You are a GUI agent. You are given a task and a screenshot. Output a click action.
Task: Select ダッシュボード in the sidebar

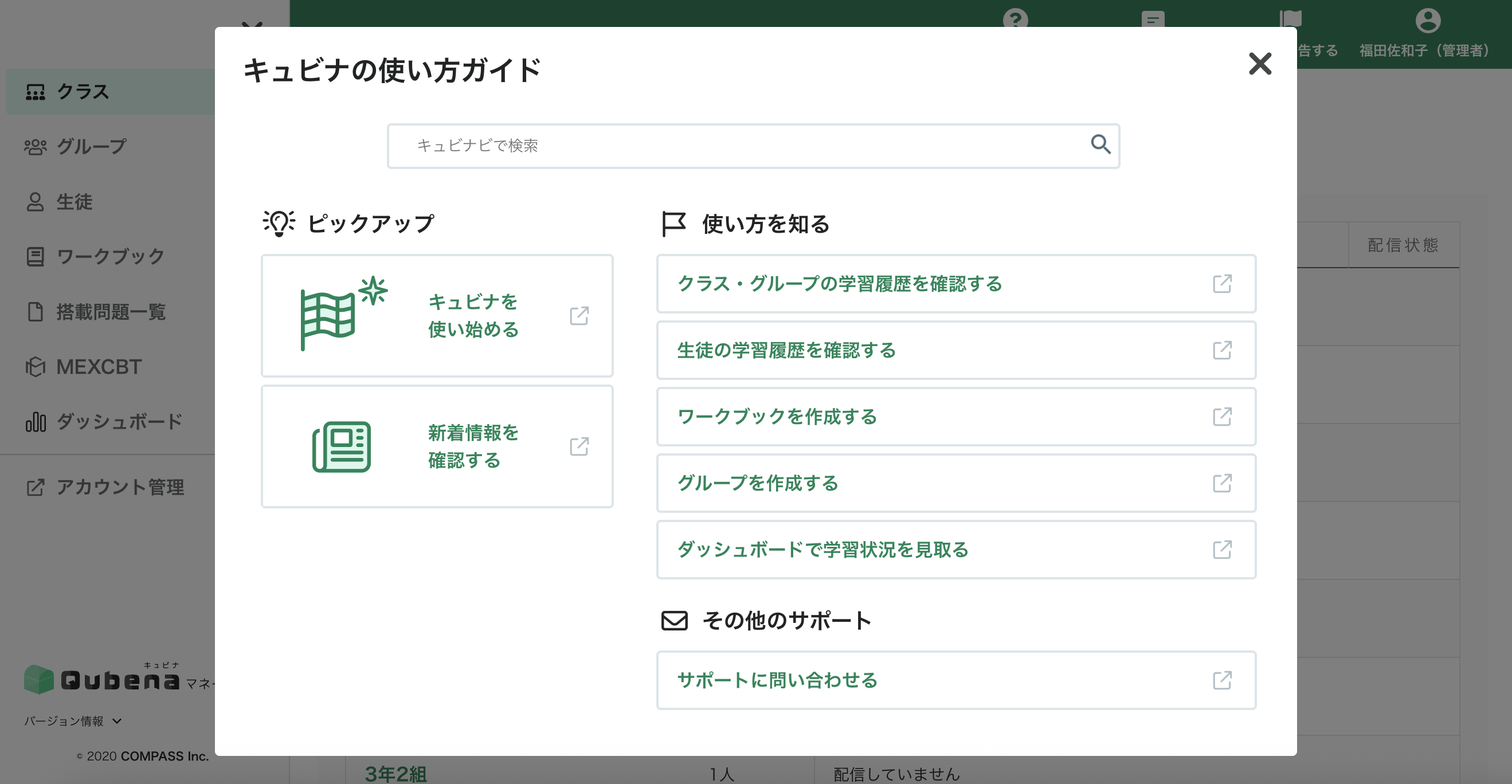(x=111, y=421)
